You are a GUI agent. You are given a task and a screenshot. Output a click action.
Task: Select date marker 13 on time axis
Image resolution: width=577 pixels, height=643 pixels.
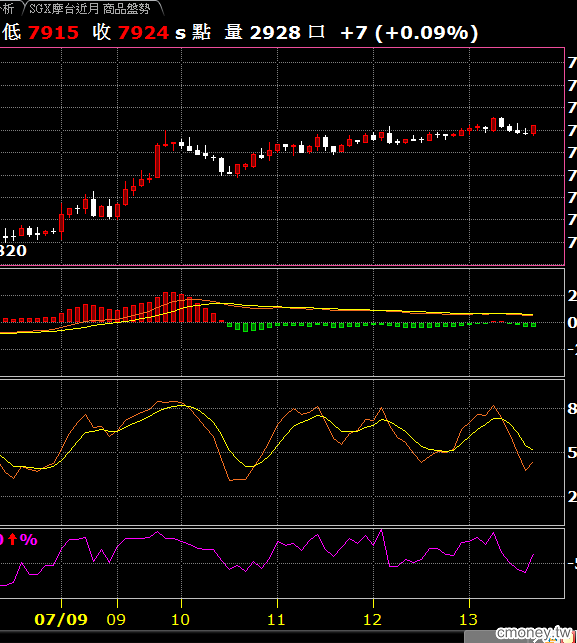[x=468, y=619]
